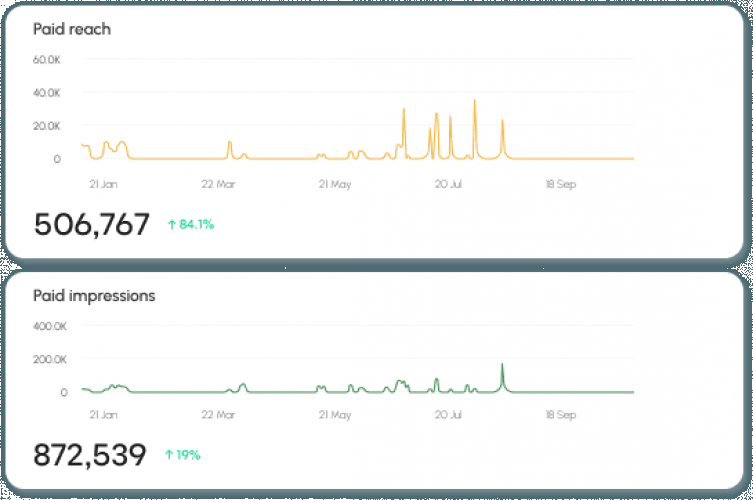The width and height of the screenshot is (753, 500).
Task: Click the tallest orange peak in Paid reach
Action: pos(474,102)
